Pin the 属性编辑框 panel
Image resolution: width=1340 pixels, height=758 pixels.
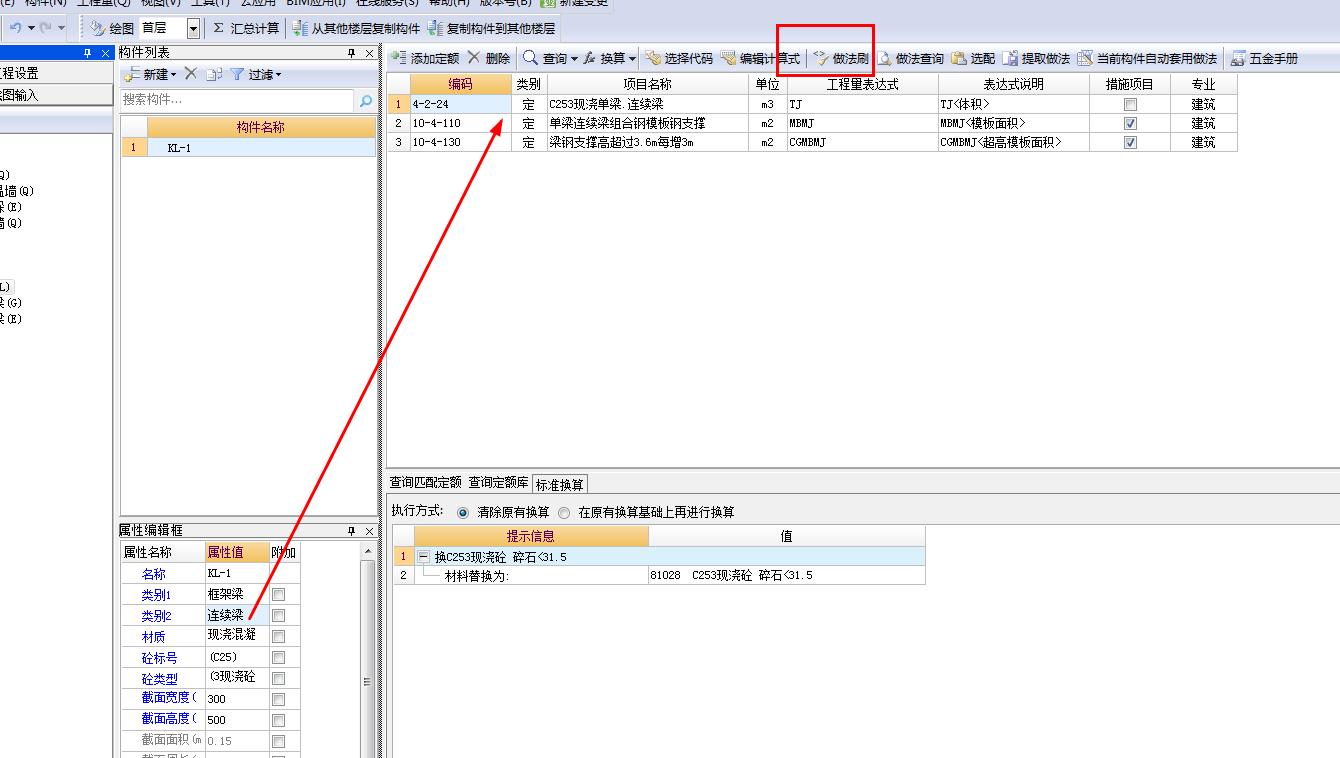coord(352,531)
